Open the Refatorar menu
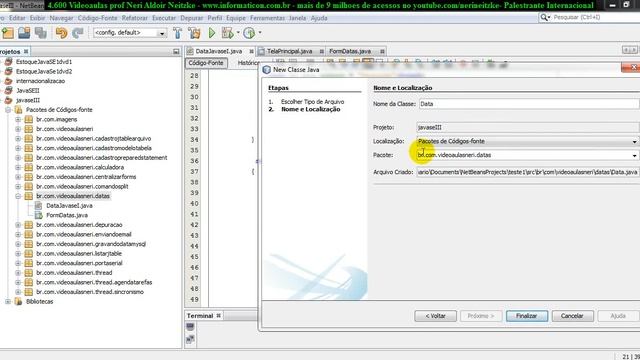 [135, 18]
